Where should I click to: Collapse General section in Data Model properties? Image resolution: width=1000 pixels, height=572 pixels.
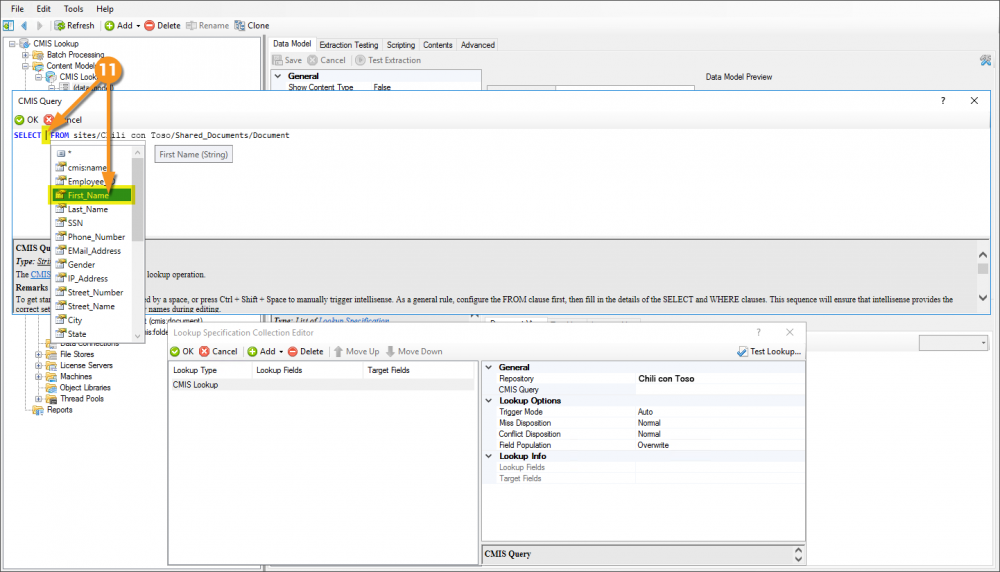pyautogui.click(x=278, y=76)
